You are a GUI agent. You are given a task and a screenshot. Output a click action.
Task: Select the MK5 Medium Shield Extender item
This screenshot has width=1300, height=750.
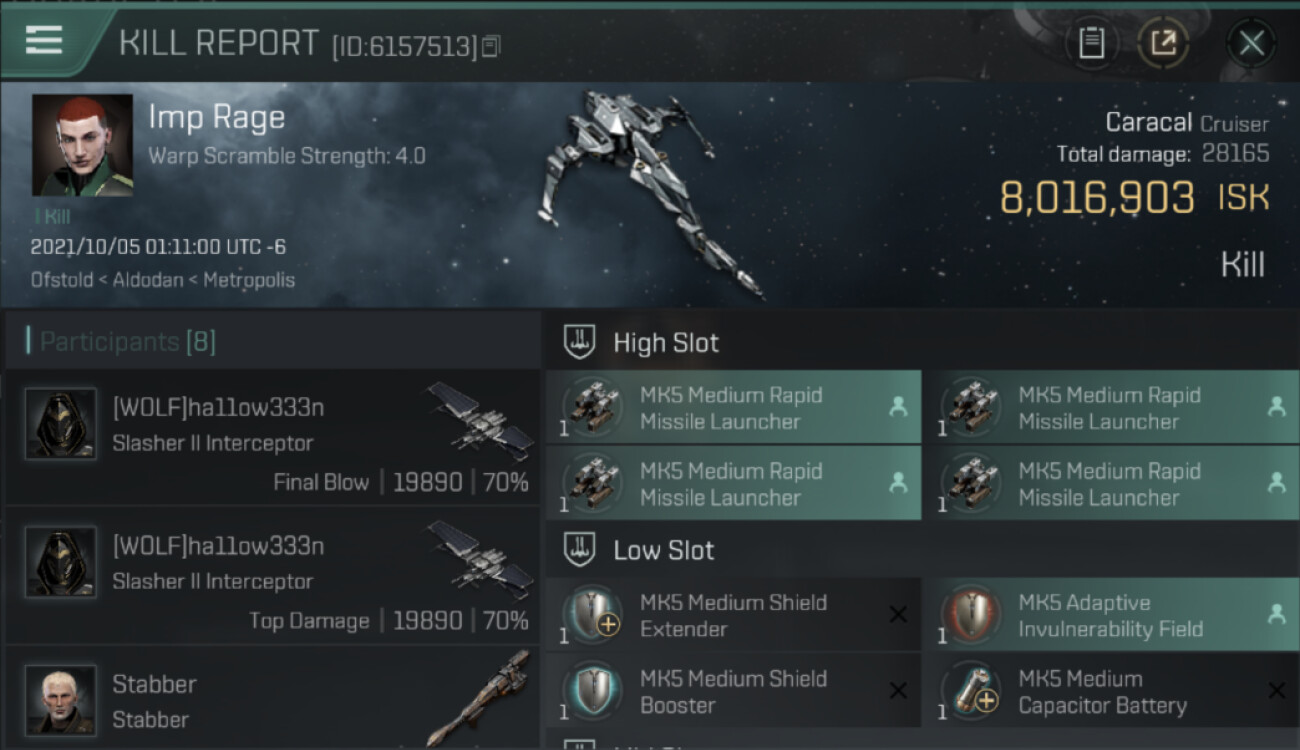732,615
